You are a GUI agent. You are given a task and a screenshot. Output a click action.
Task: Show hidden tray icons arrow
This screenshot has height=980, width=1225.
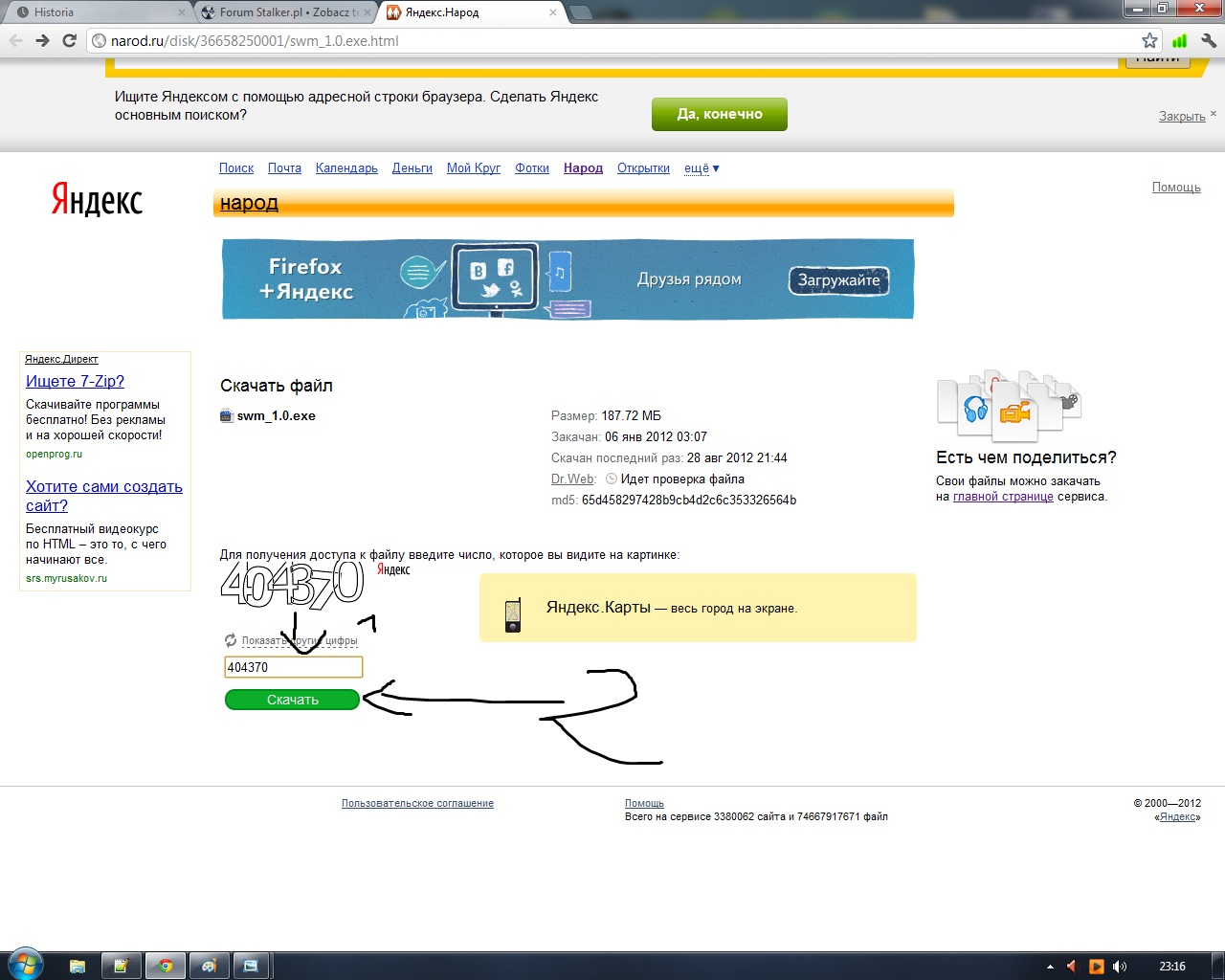[x=1050, y=967]
